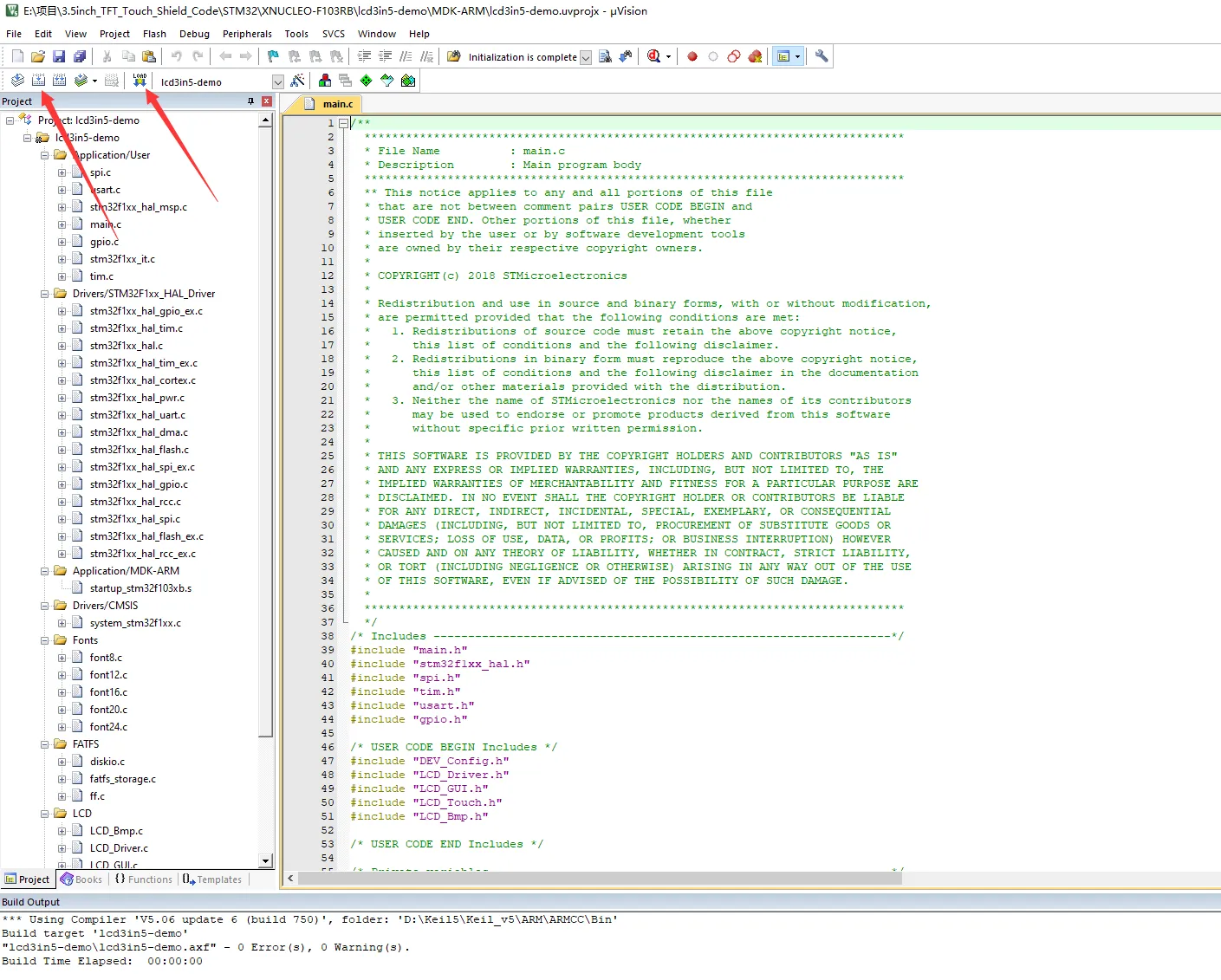Save the current file using the floppy icon

pyautogui.click(x=59, y=56)
